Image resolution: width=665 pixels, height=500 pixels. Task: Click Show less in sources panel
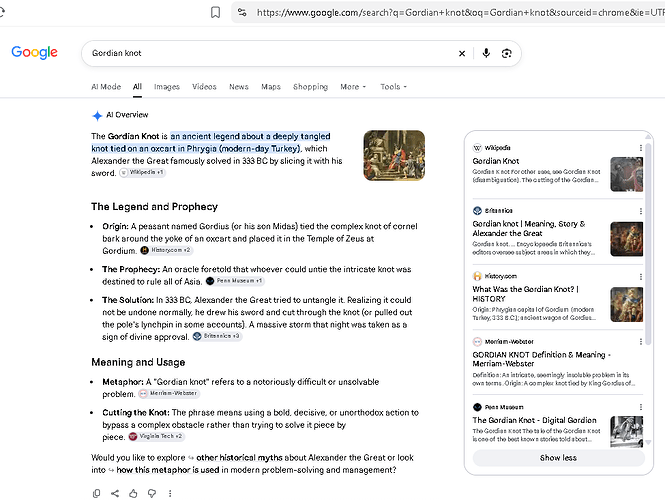click(x=559, y=458)
